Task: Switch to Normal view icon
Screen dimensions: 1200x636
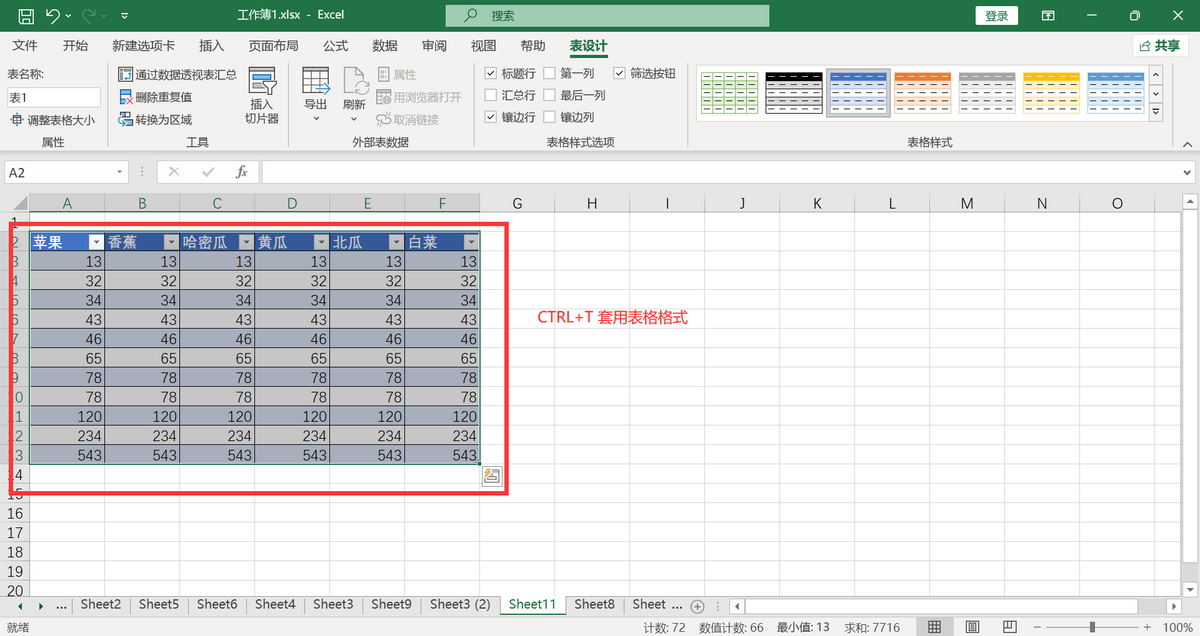Action: coord(934,627)
